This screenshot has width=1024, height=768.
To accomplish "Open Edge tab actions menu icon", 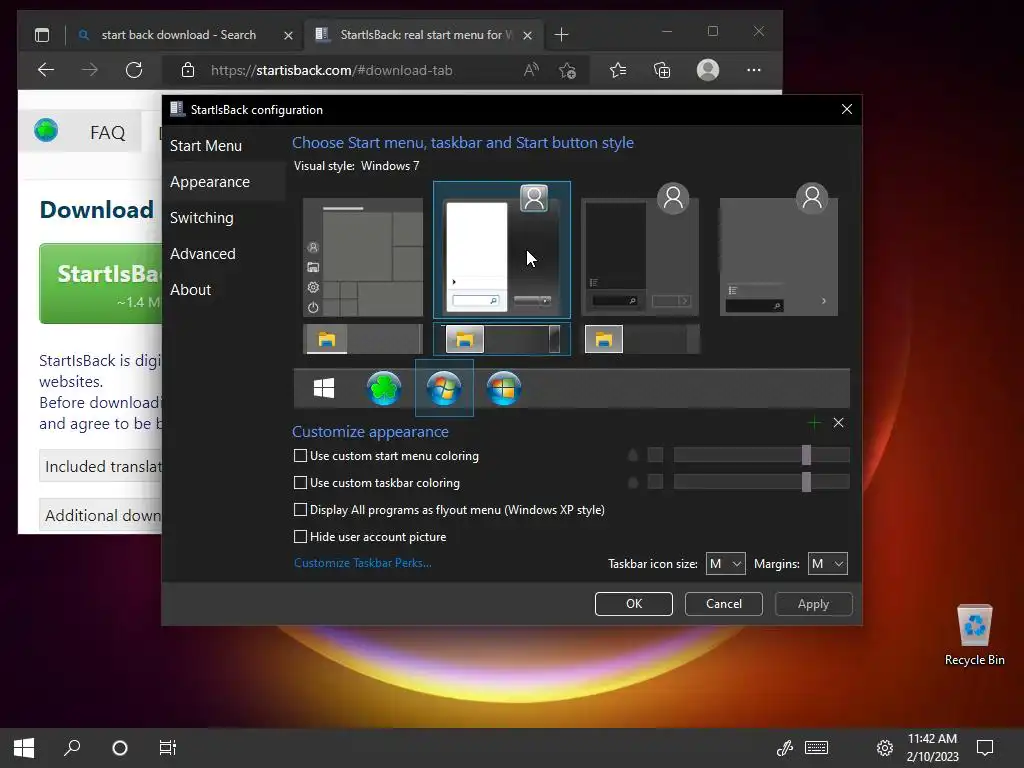I will coord(42,35).
